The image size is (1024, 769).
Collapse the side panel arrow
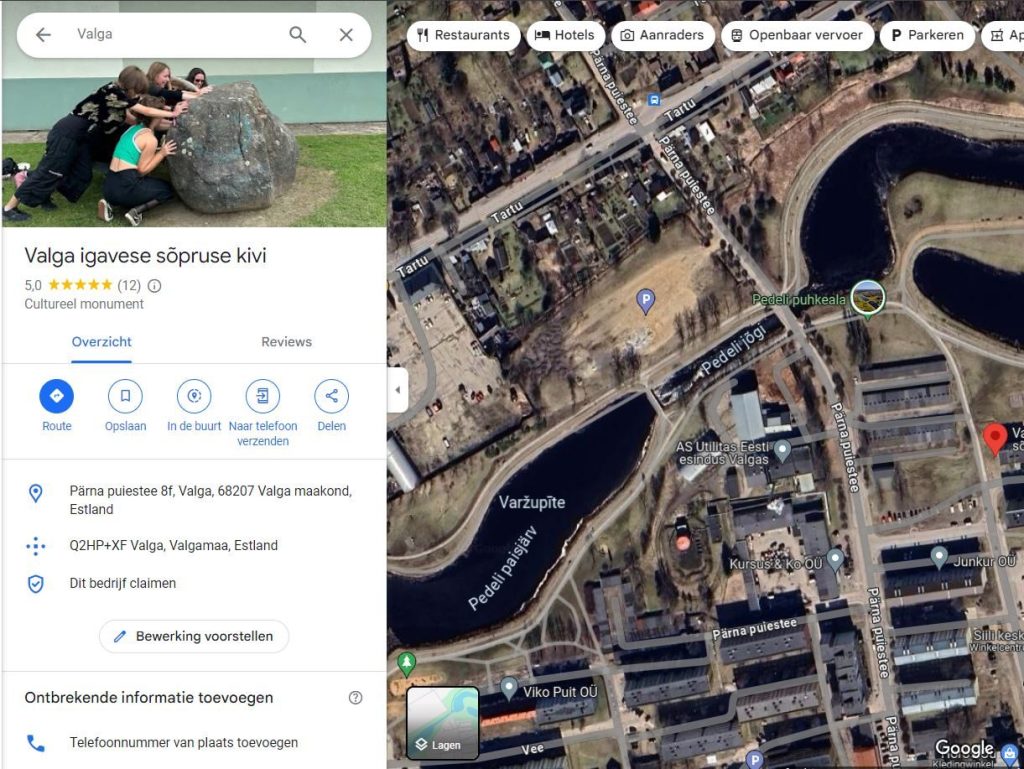[x=398, y=390]
